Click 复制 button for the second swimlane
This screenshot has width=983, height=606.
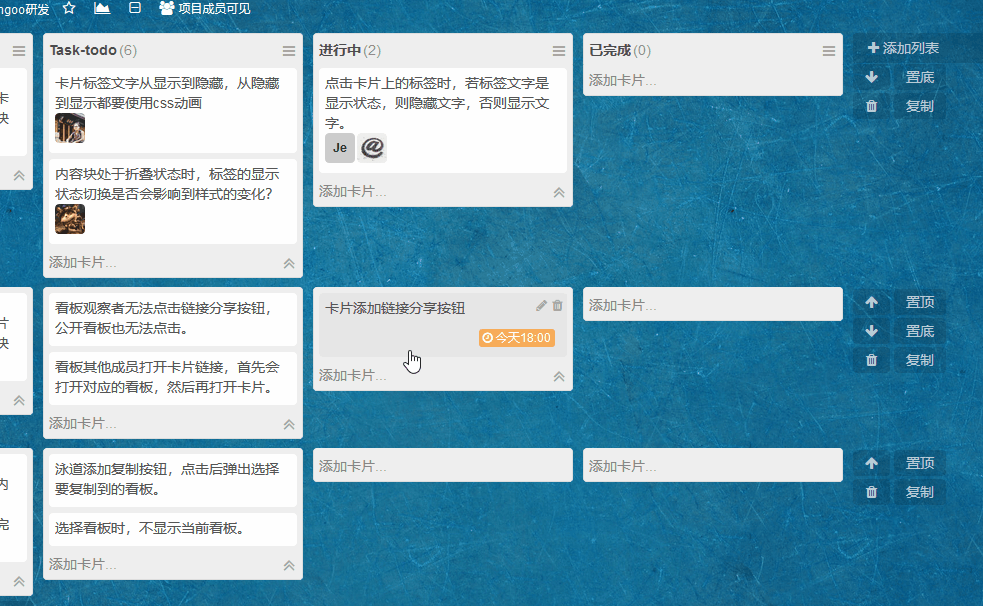tap(919, 360)
